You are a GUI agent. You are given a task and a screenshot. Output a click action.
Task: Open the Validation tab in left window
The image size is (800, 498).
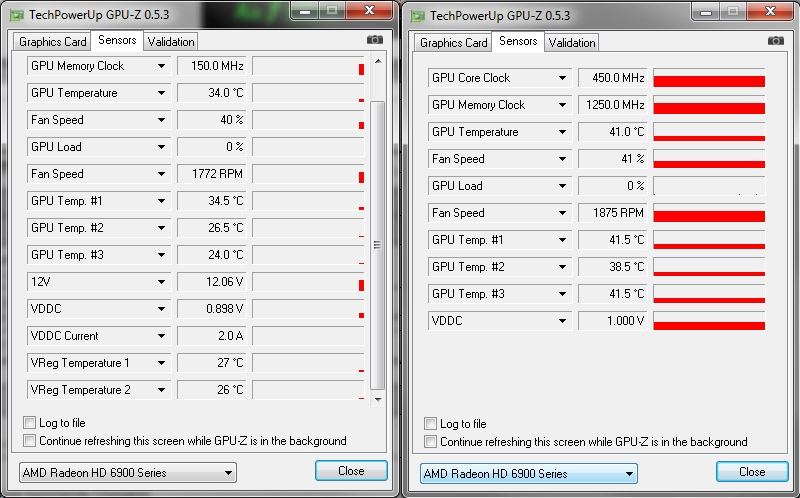(x=171, y=42)
